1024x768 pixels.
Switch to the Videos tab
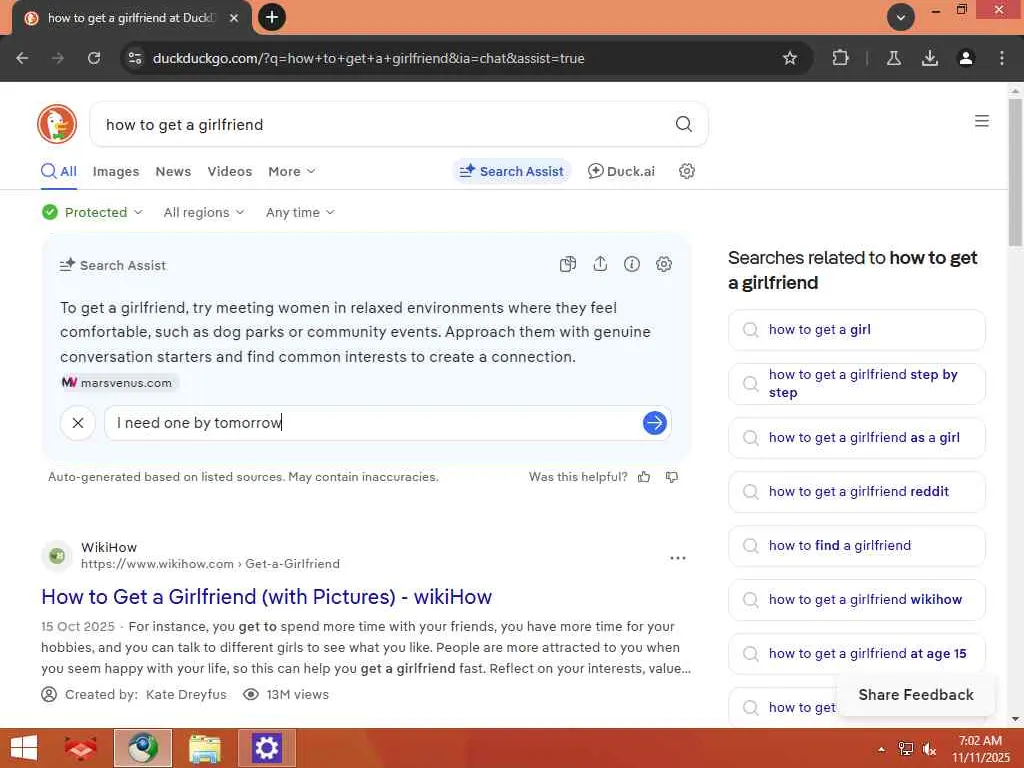[x=229, y=171]
